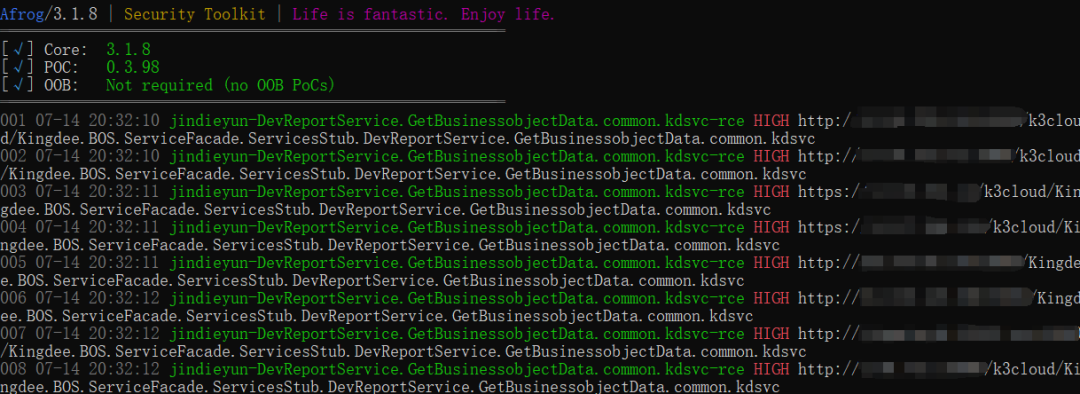The height and width of the screenshot is (394, 1080).
Task: Click timestamp 07-14 20:32:12 of result 008
Action: click(97, 370)
